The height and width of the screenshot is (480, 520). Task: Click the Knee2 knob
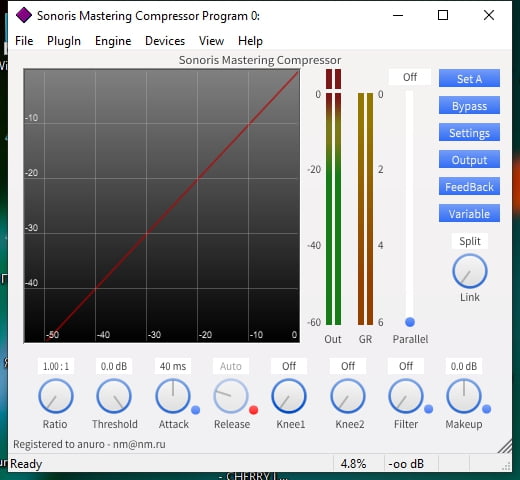coord(348,396)
